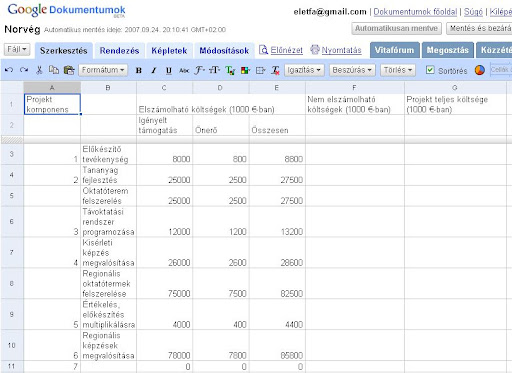This screenshot has width=512, height=373.
Task: Select row 11 header
Action: 12,366
